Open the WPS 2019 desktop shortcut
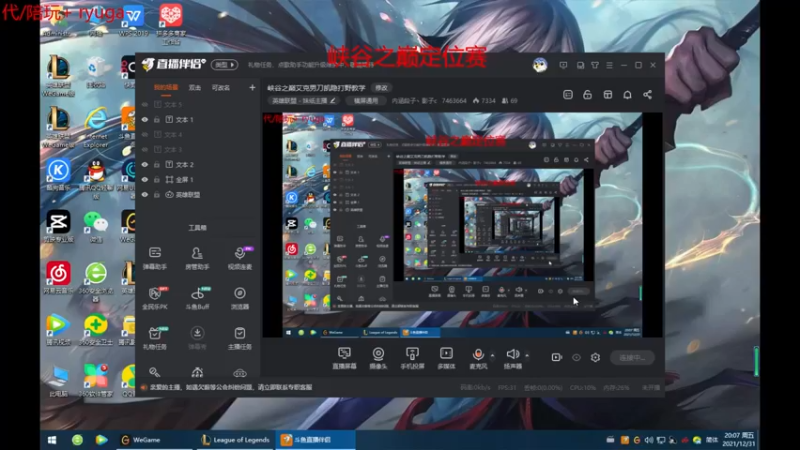The image size is (800, 450). click(133, 20)
